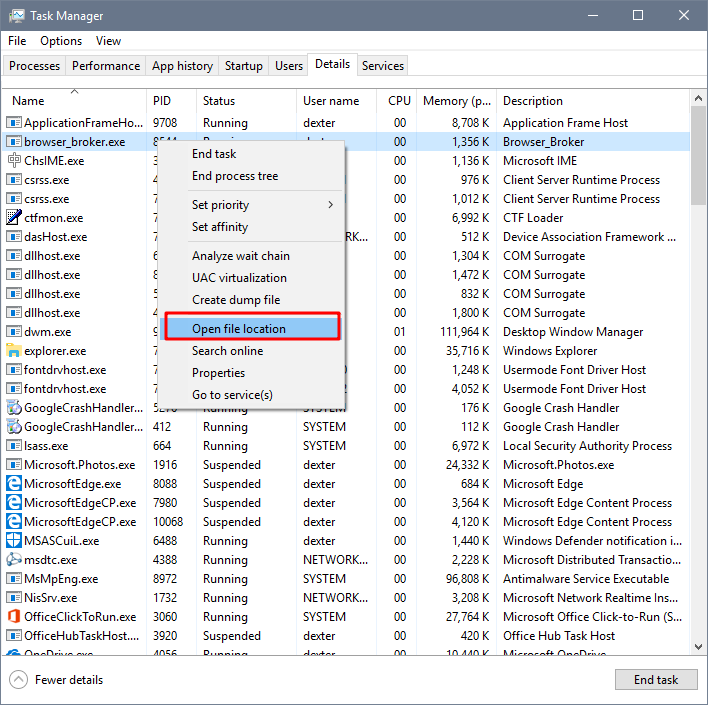The width and height of the screenshot is (708, 705).
Task: Click the End task button at bottom
Action: pos(656,680)
